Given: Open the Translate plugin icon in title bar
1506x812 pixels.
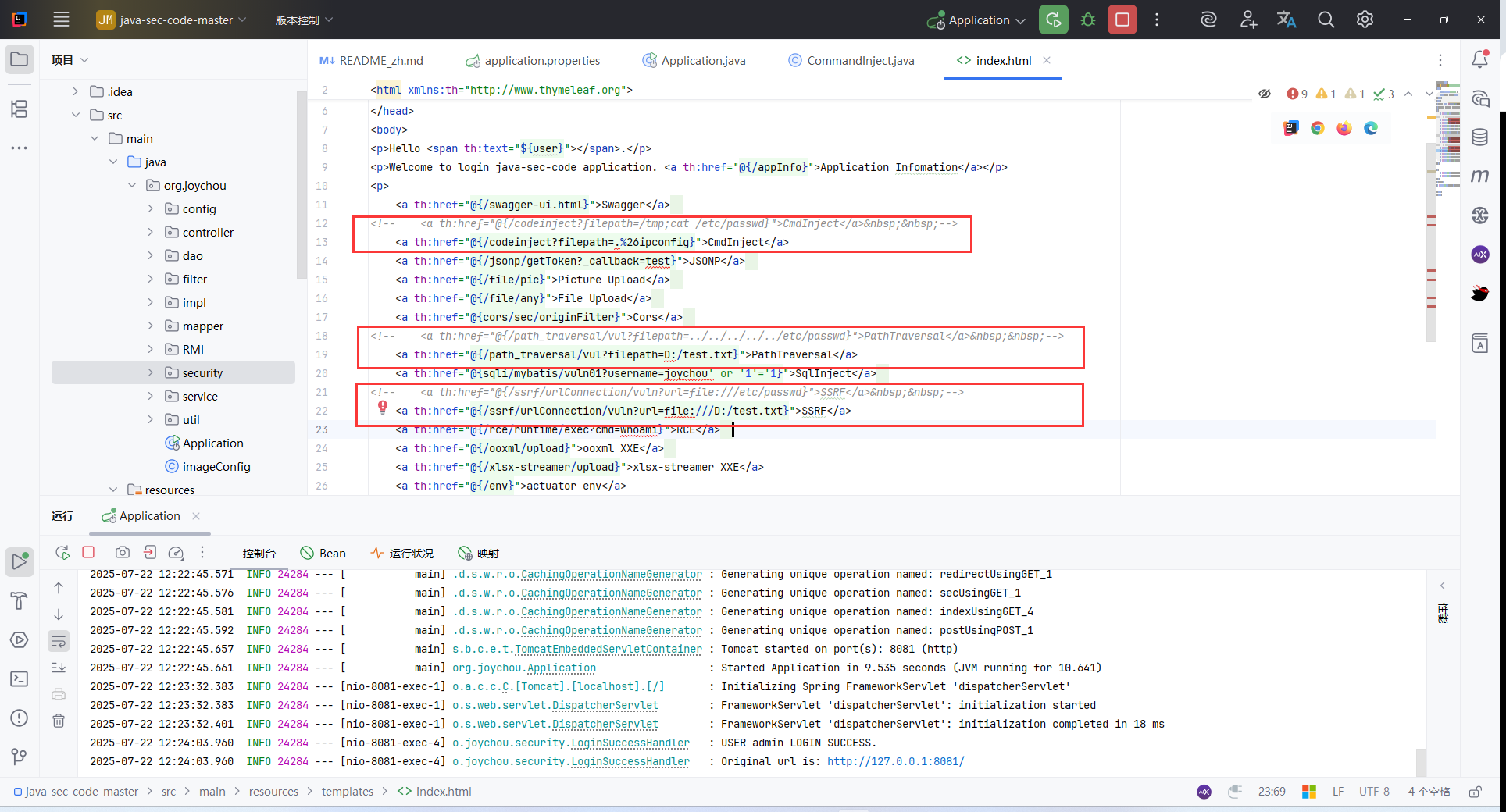Looking at the screenshot, I should 1287,20.
